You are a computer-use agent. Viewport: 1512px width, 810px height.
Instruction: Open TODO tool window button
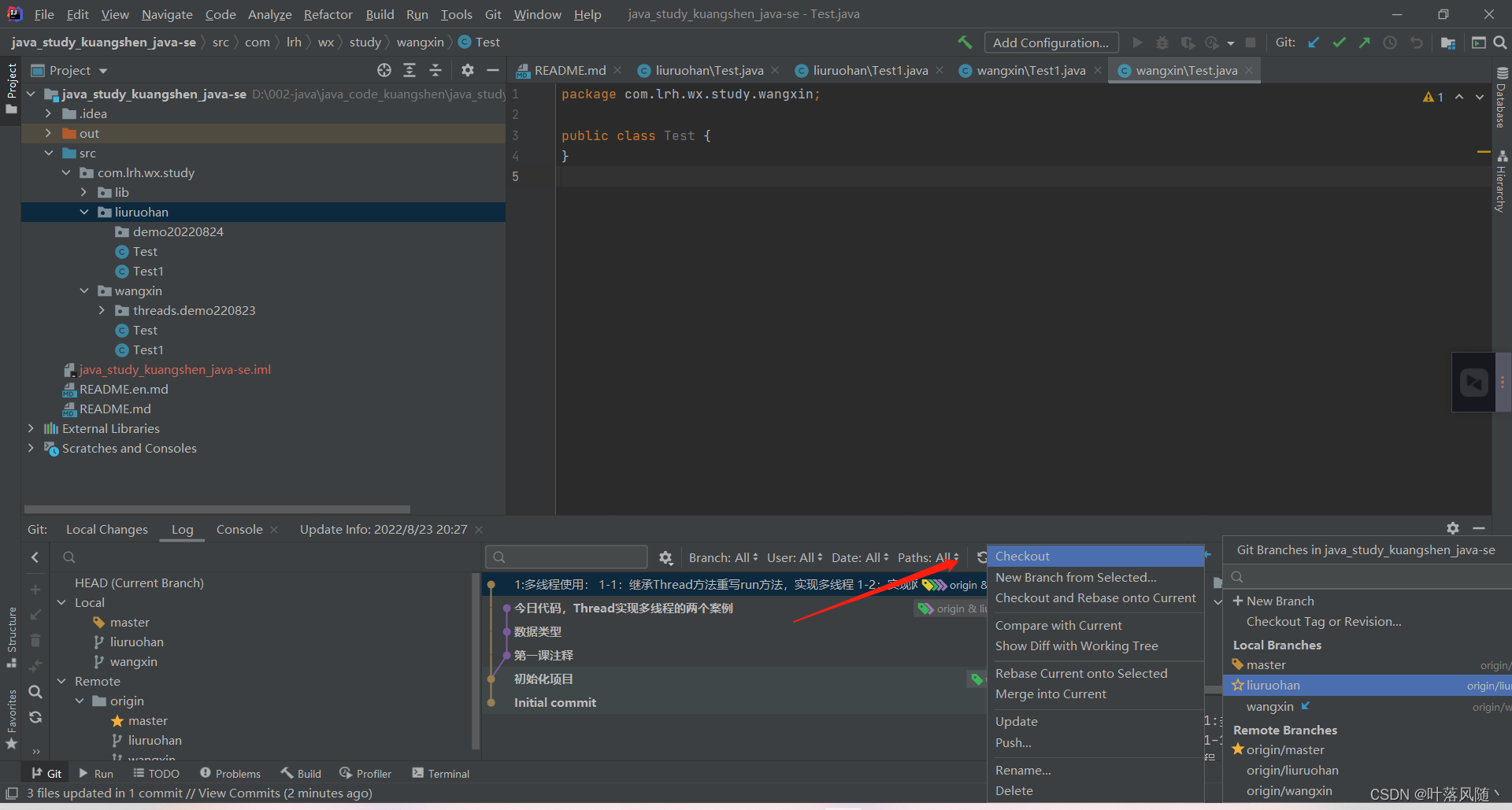point(156,774)
